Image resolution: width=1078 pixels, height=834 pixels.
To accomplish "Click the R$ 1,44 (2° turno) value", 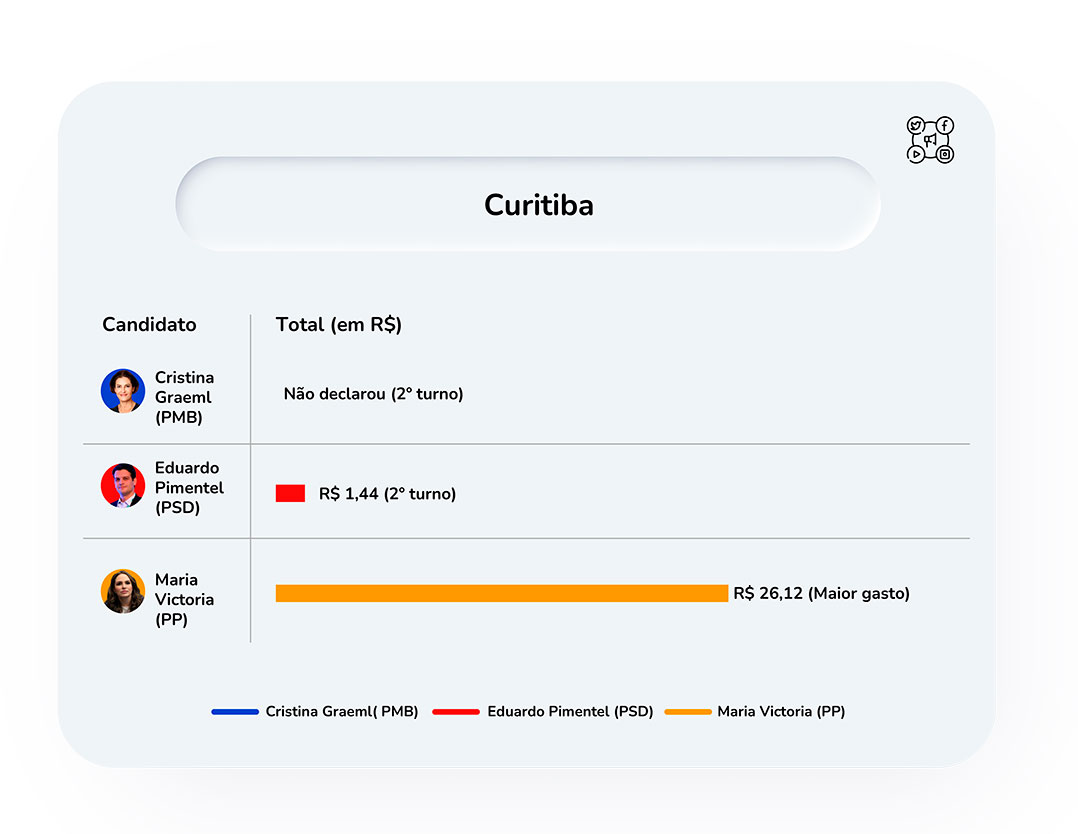I will click(x=387, y=494).
